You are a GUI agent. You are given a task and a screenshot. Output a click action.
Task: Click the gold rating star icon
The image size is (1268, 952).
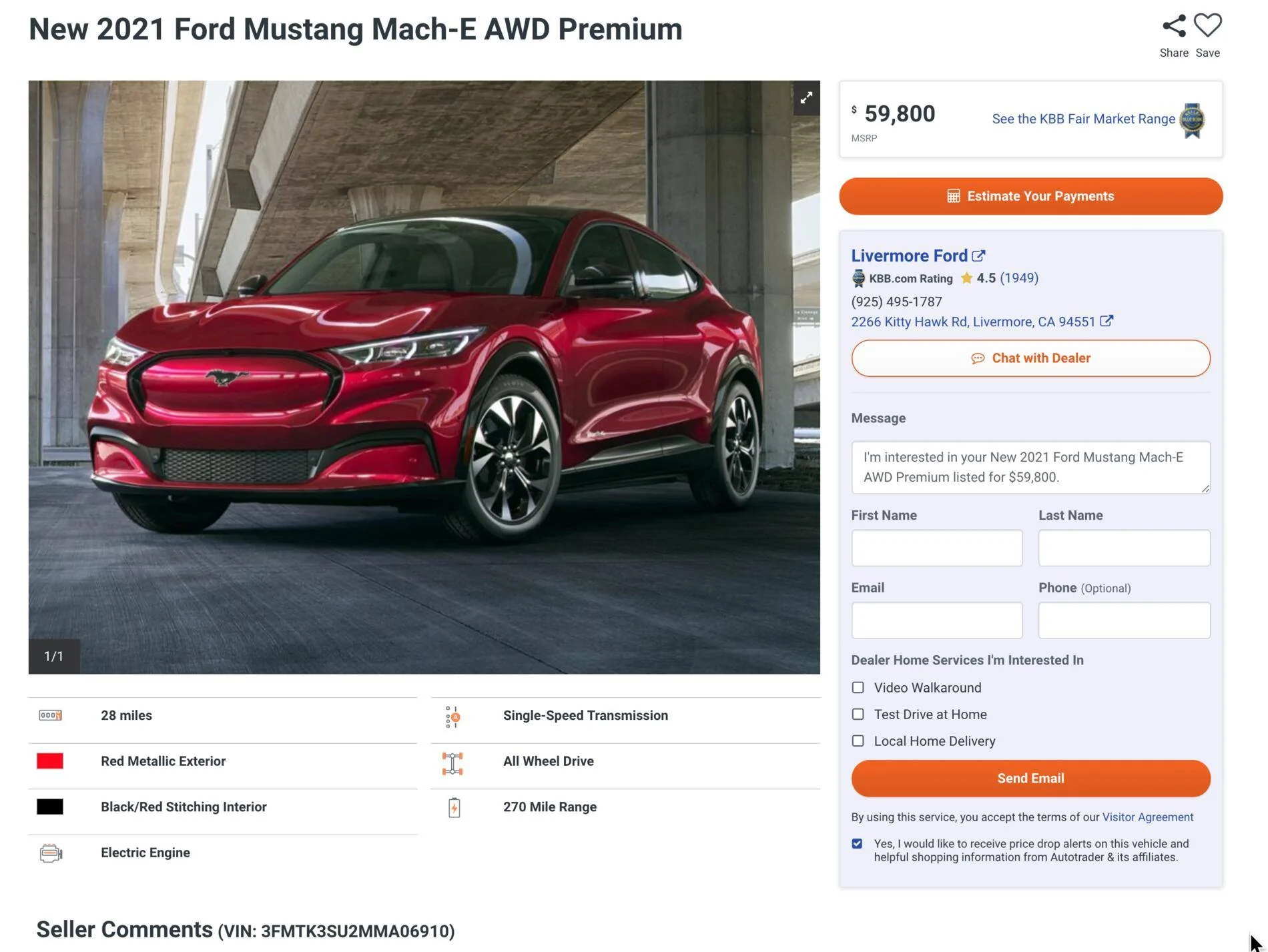(966, 278)
